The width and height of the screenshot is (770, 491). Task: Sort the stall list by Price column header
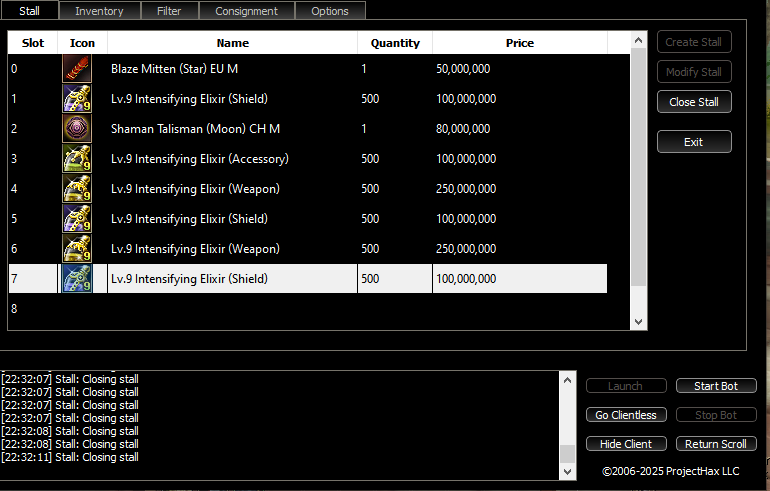click(519, 43)
